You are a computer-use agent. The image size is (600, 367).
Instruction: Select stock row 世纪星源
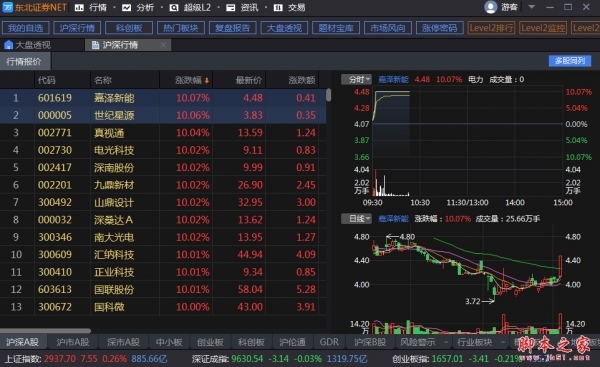coord(163,115)
